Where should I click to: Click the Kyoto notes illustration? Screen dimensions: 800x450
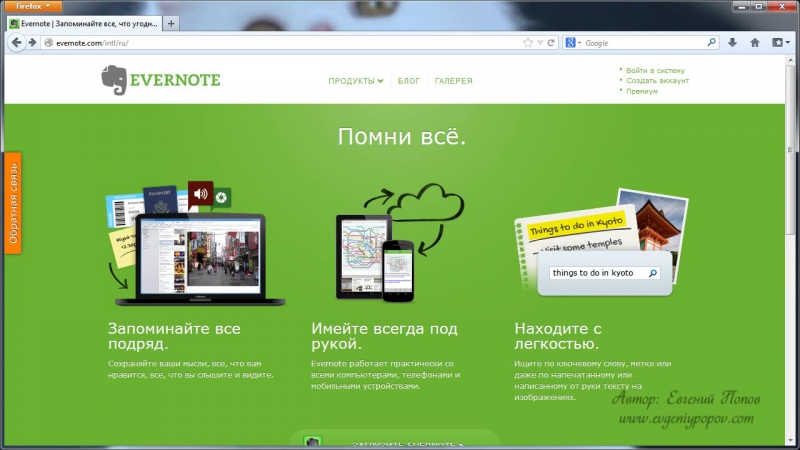pos(601,242)
